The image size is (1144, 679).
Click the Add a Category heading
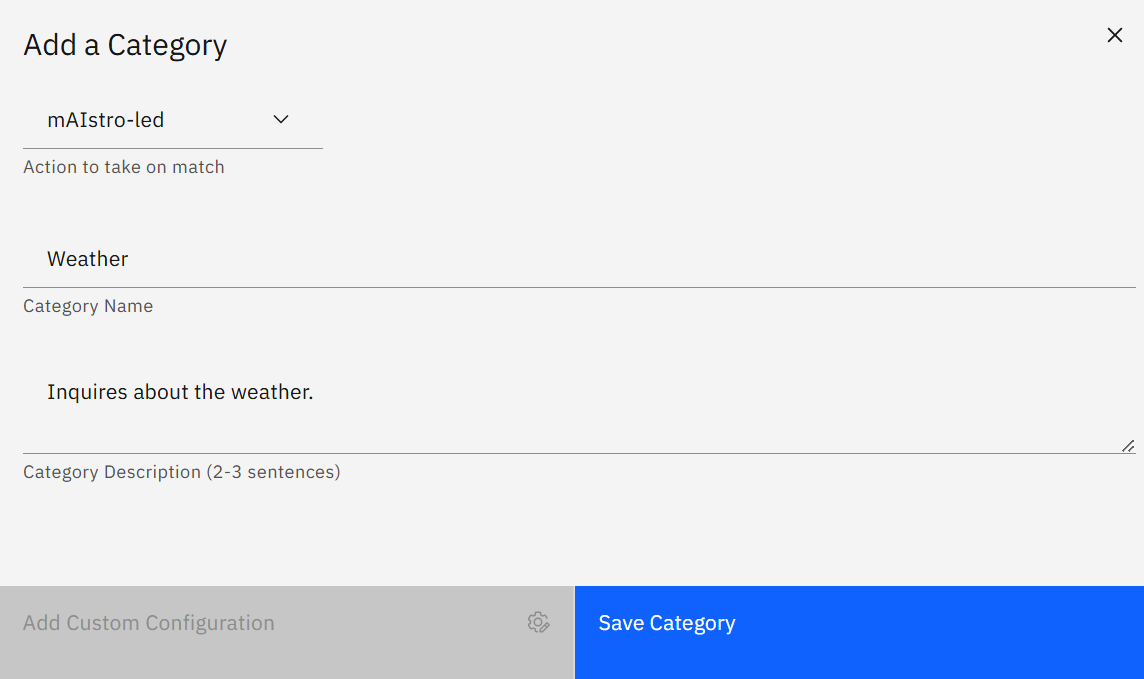click(125, 45)
